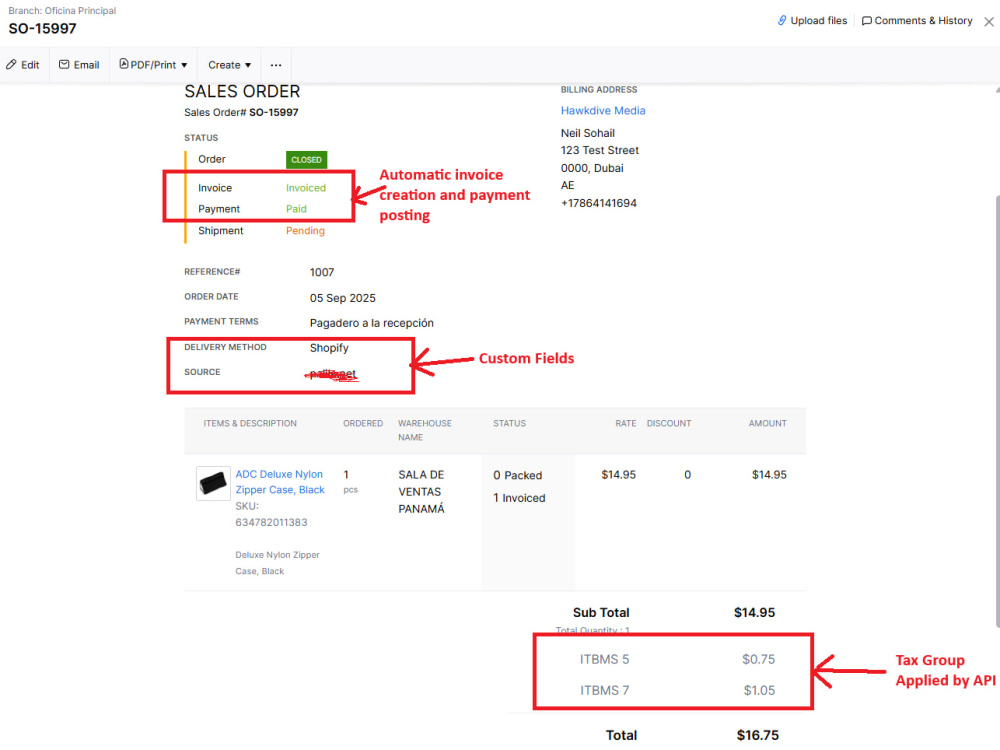The height and width of the screenshot is (750, 1000).
Task: Click the black zipper case product thumbnail
Action: tap(213, 483)
